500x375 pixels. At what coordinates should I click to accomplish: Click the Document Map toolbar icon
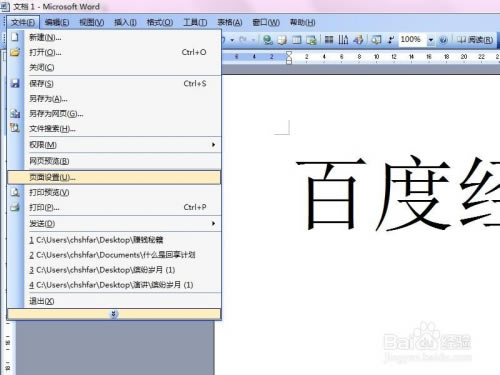pos(376,40)
